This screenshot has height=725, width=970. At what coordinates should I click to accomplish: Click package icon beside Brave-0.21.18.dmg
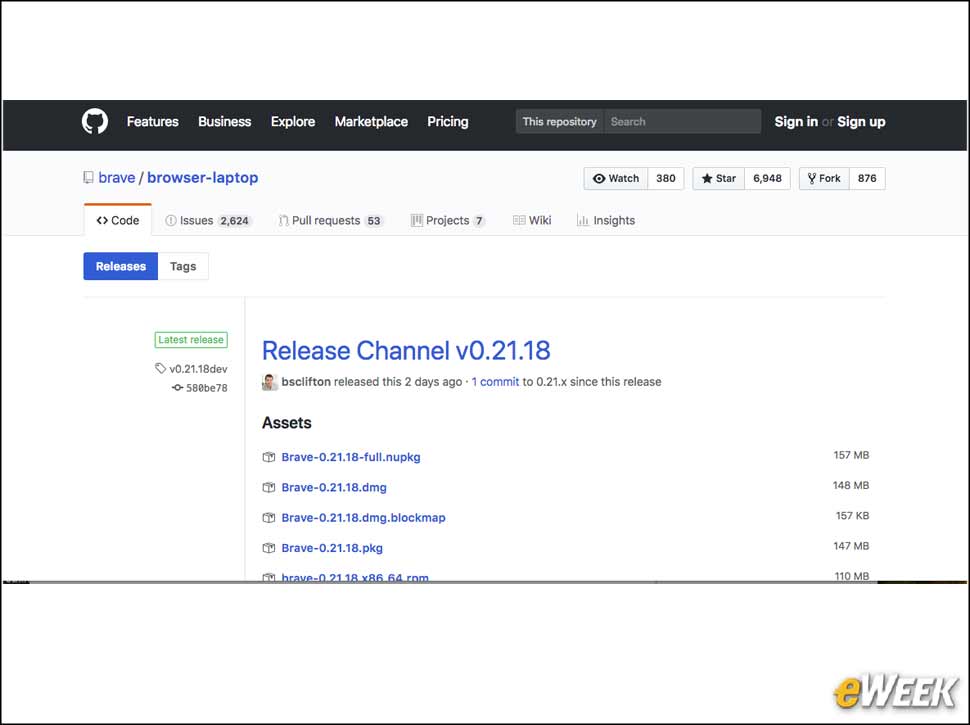coord(268,487)
